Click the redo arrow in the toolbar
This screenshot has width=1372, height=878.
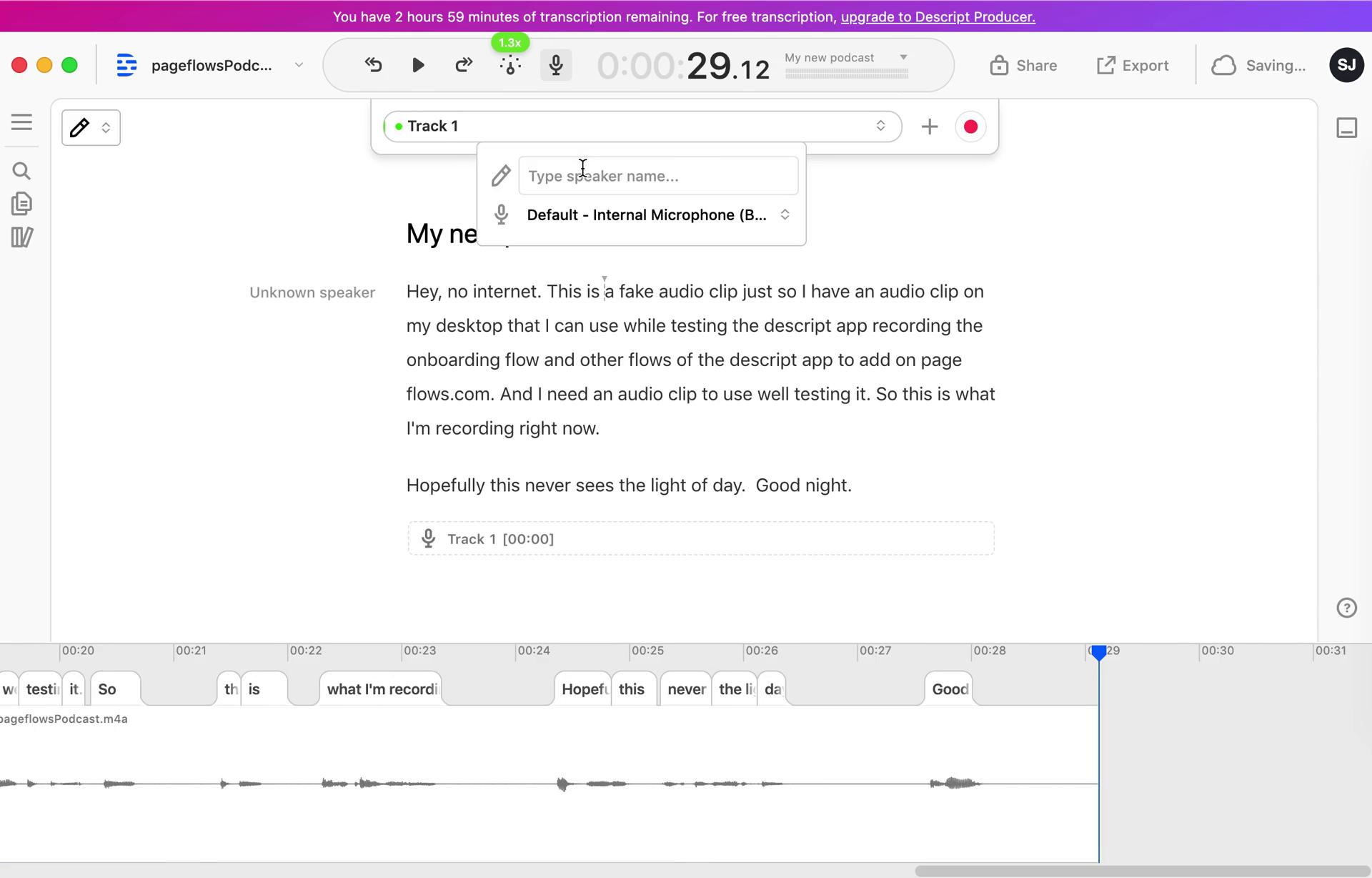point(464,65)
